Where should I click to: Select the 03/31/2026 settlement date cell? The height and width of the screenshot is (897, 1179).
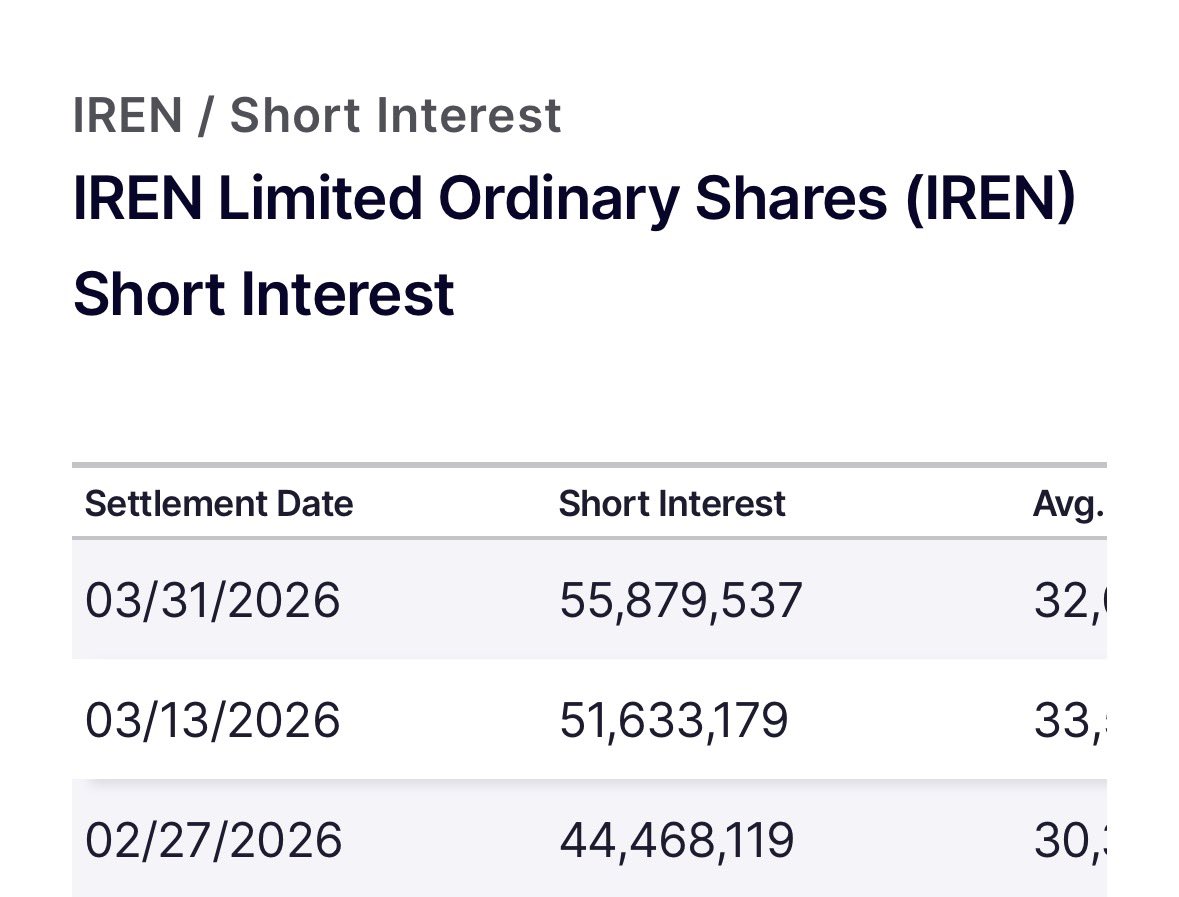pos(213,600)
